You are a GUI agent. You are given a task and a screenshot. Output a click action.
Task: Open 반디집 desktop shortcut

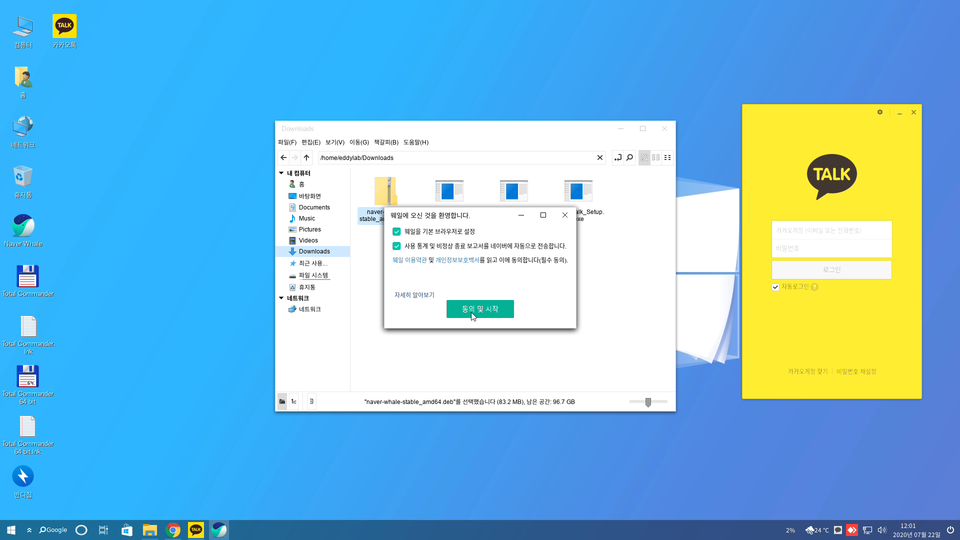coord(23,482)
